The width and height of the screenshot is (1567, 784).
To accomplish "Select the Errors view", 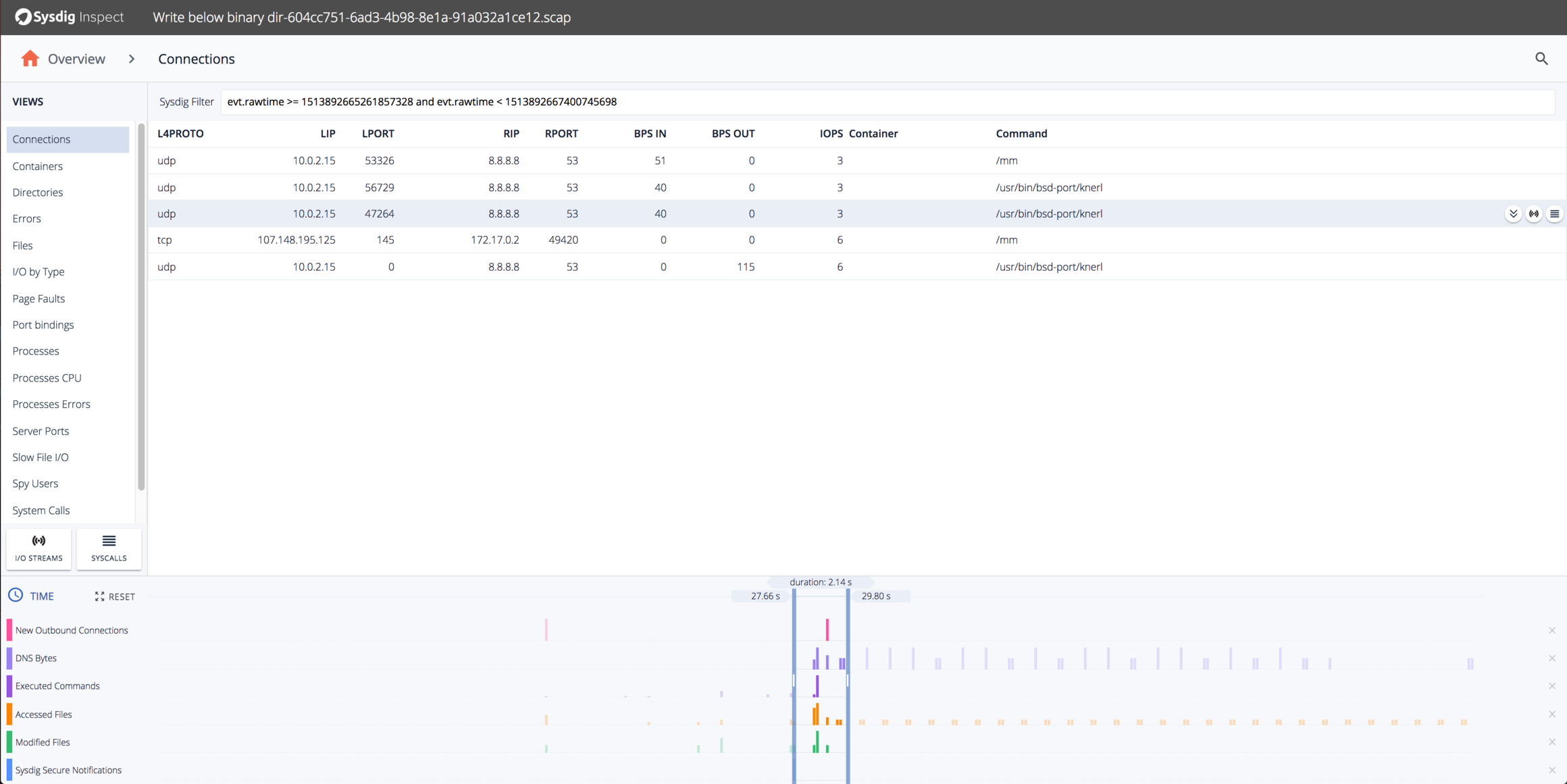I will point(68,219).
